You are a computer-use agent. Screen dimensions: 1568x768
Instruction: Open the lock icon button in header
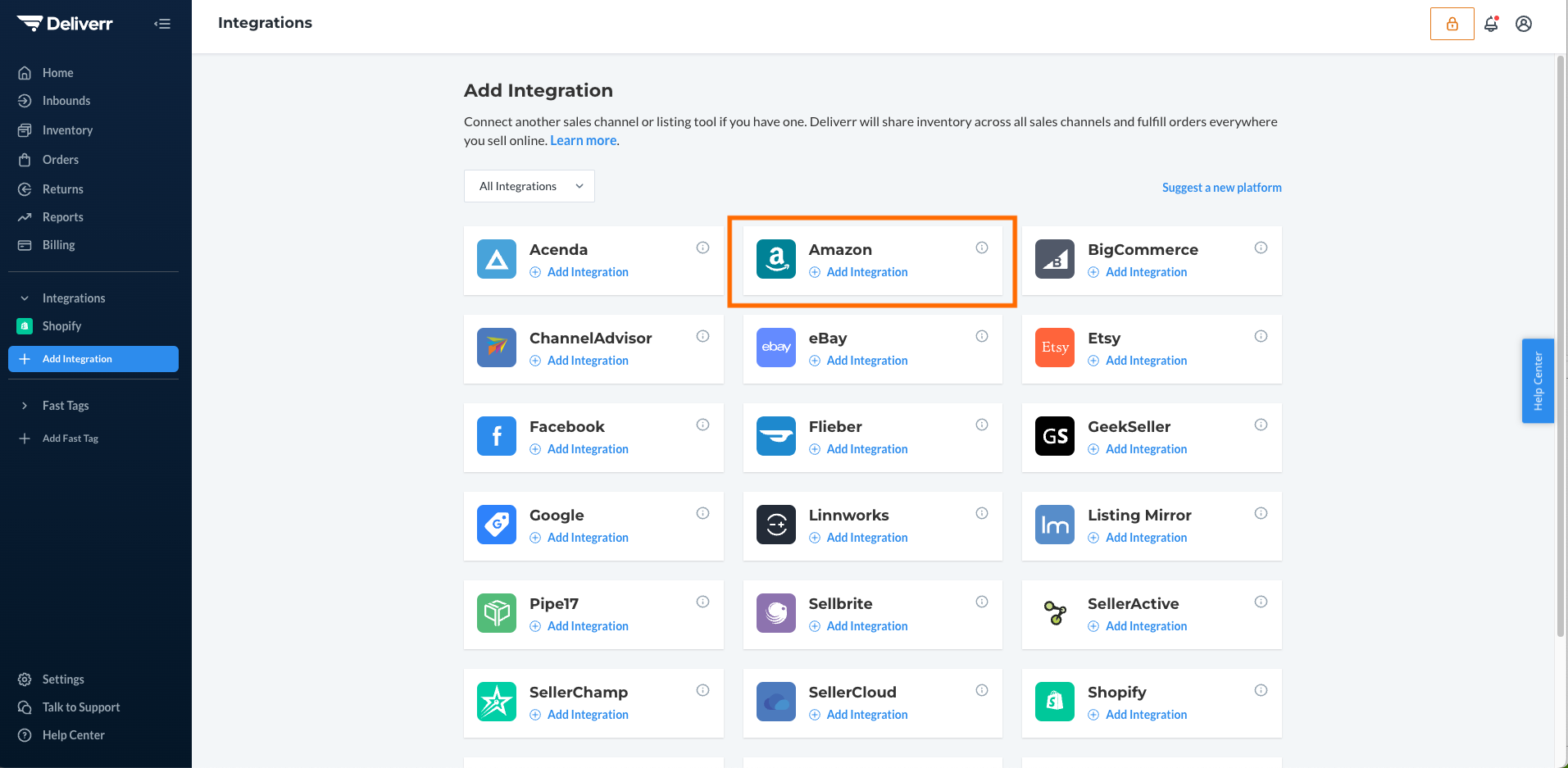click(x=1452, y=24)
